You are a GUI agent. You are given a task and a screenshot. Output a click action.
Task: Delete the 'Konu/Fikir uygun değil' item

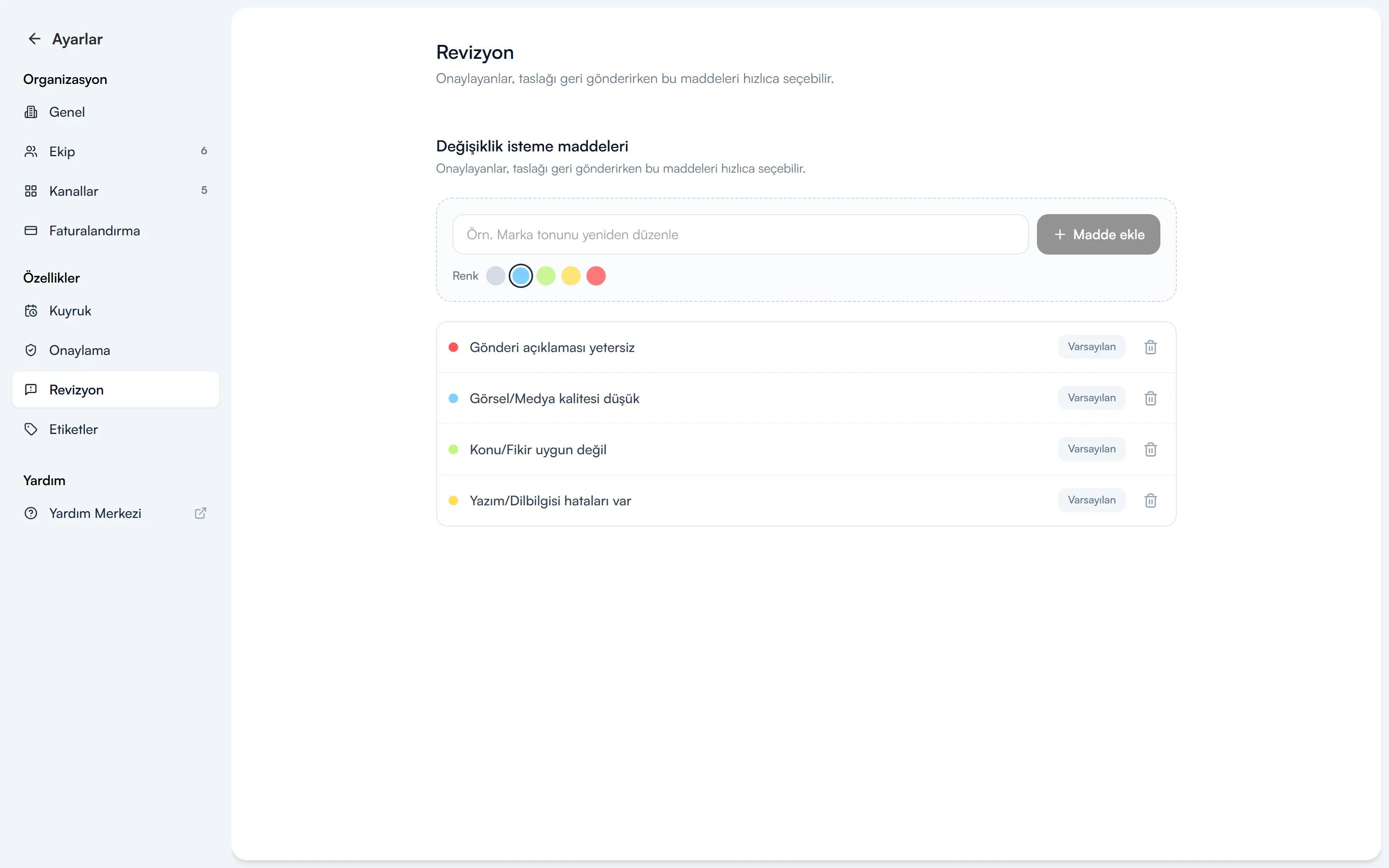pos(1150,449)
